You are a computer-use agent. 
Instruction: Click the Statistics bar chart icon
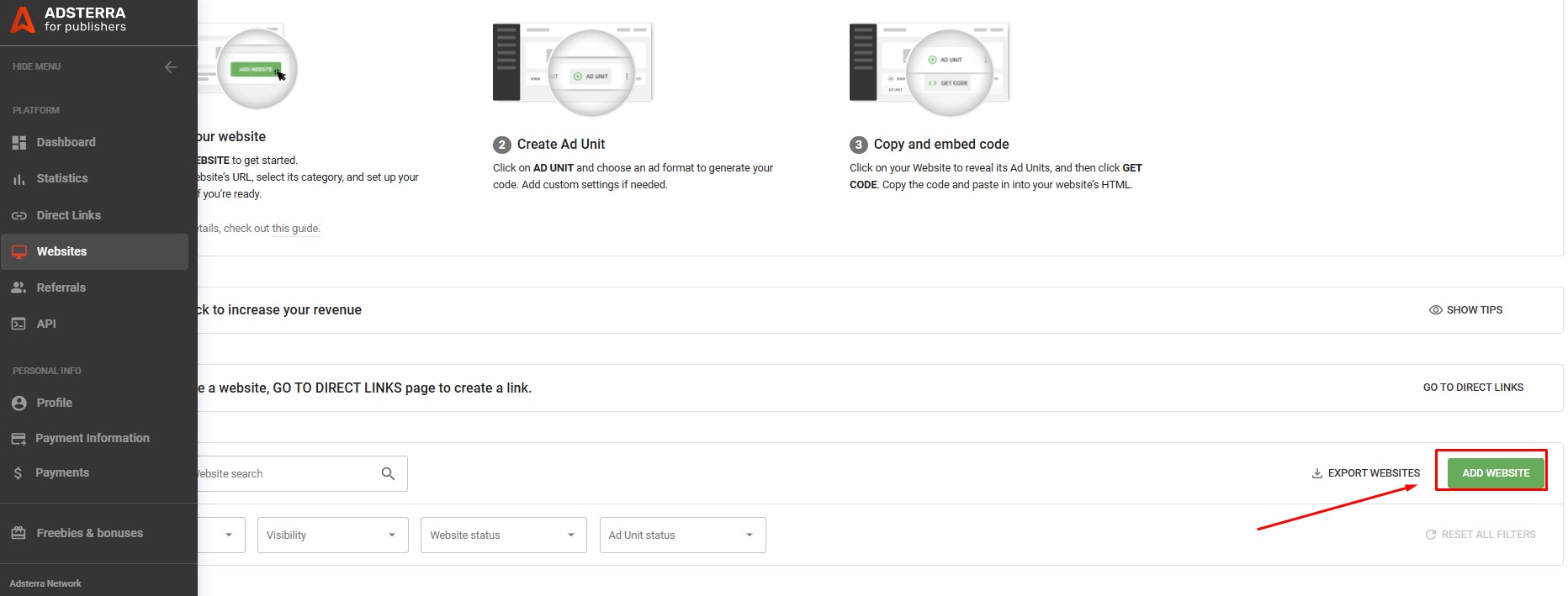[19, 179]
